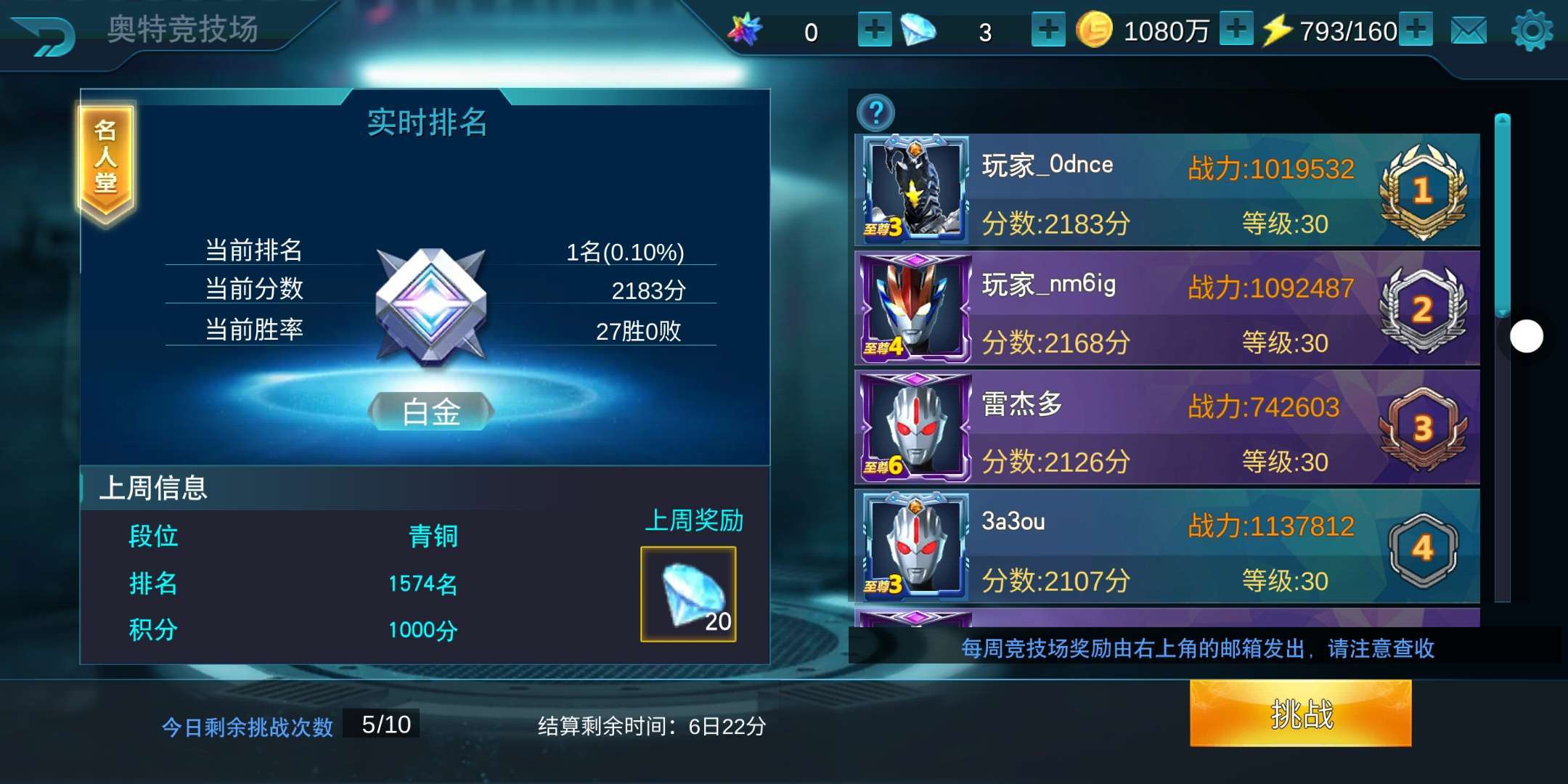Tap the 实时排名 panel title

tap(427, 122)
